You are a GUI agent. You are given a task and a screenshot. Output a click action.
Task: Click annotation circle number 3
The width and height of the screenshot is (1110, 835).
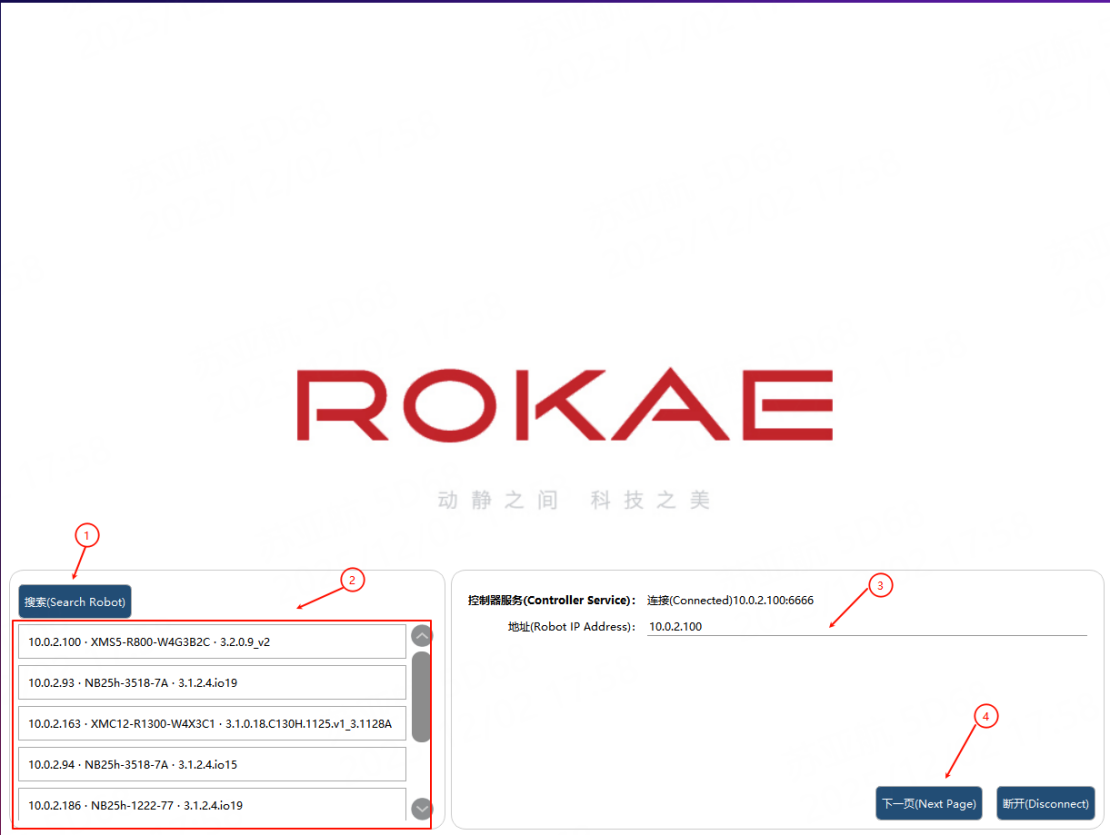[881, 586]
